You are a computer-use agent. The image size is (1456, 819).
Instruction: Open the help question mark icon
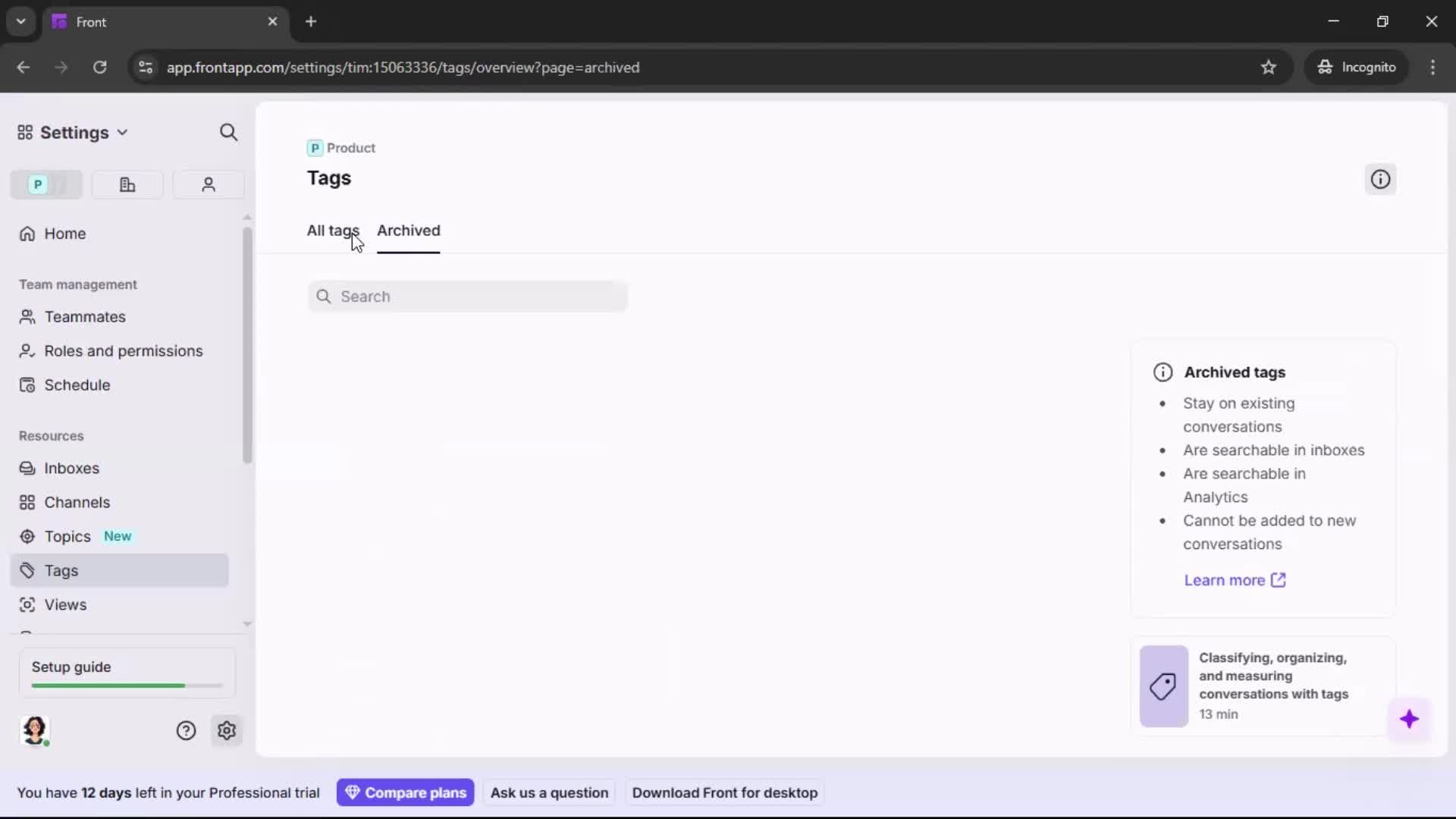tap(186, 730)
